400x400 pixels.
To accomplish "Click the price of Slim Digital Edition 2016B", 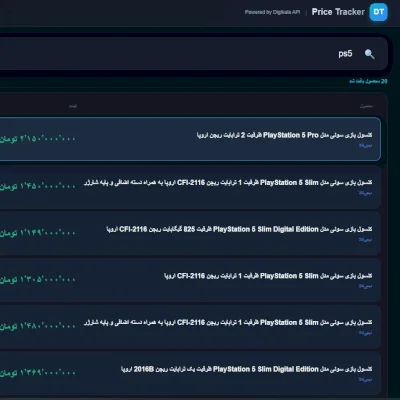I will (x=38, y=372).
